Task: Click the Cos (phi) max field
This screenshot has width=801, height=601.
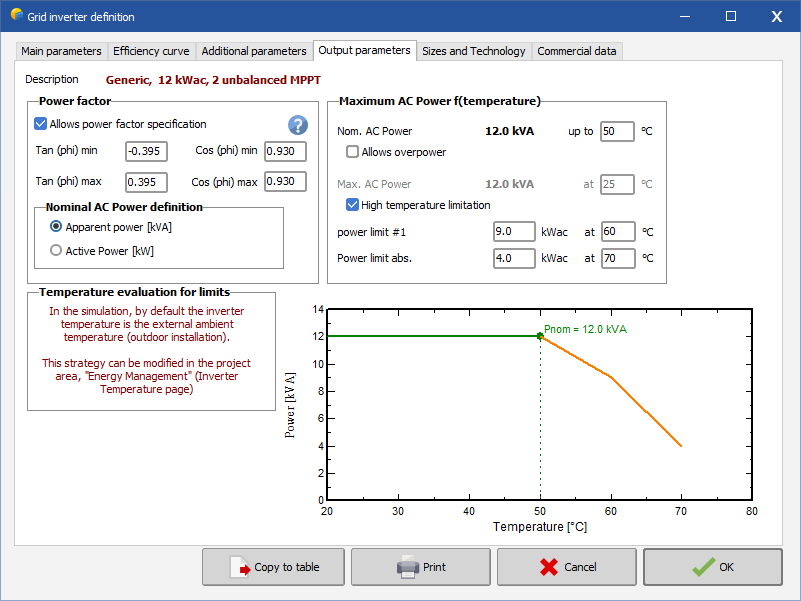Action: point(285,181)
